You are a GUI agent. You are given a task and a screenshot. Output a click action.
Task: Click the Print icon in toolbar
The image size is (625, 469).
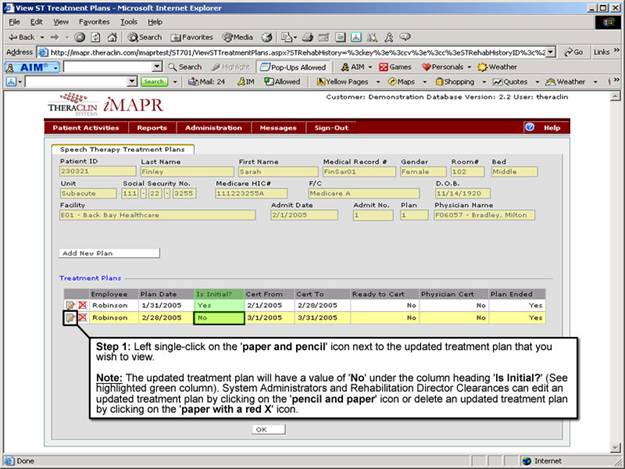[x=307, y=37]
